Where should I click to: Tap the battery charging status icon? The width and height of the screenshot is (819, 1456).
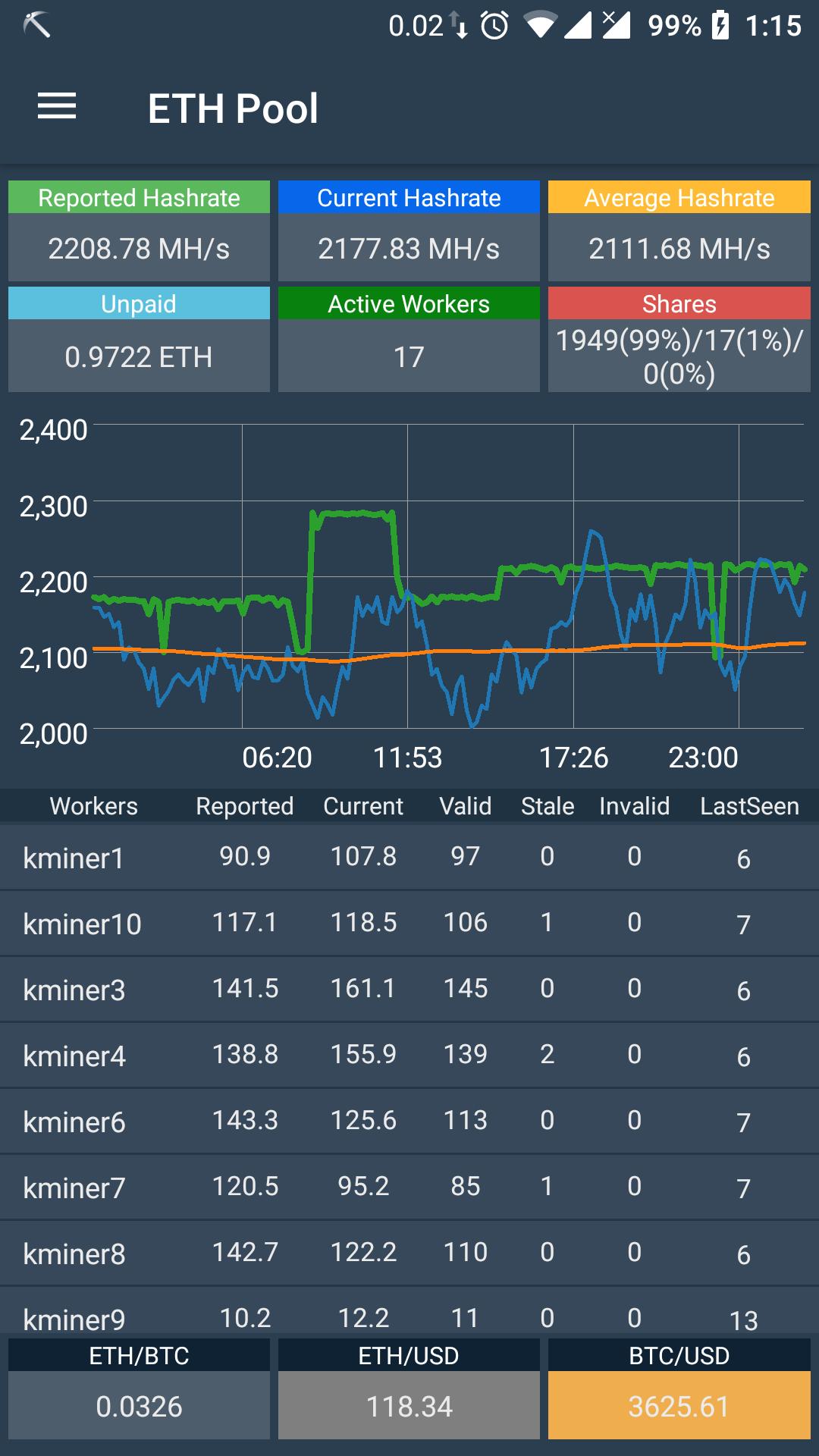(720, 26)
